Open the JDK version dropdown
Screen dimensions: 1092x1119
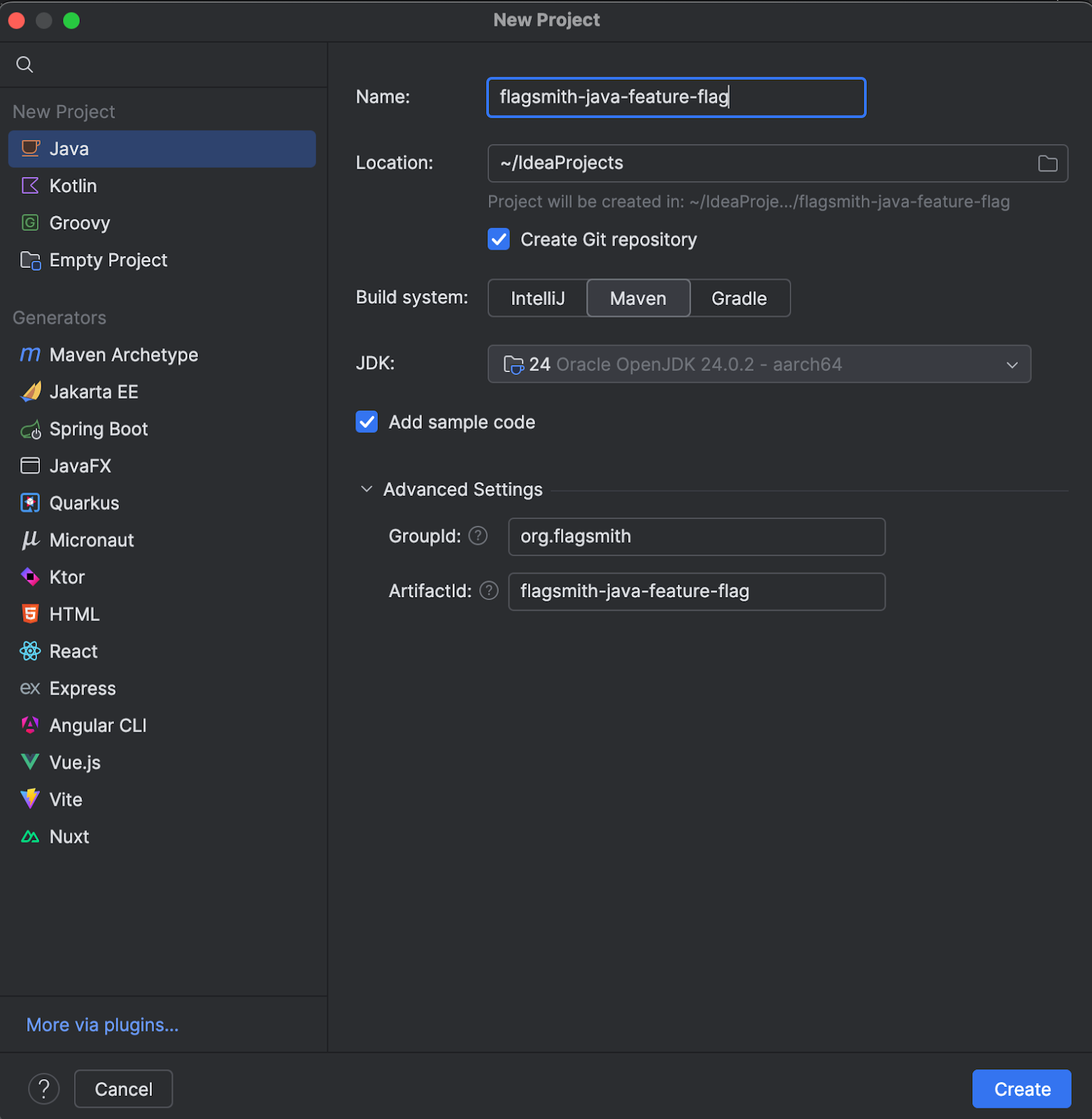(x=759, y=364)
